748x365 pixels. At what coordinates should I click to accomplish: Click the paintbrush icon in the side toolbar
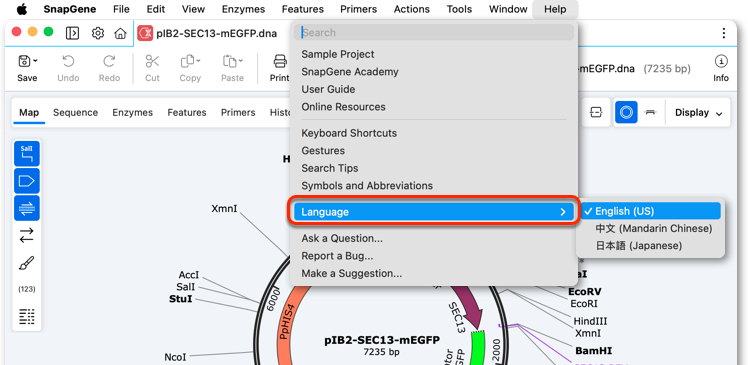click(27, 262)
